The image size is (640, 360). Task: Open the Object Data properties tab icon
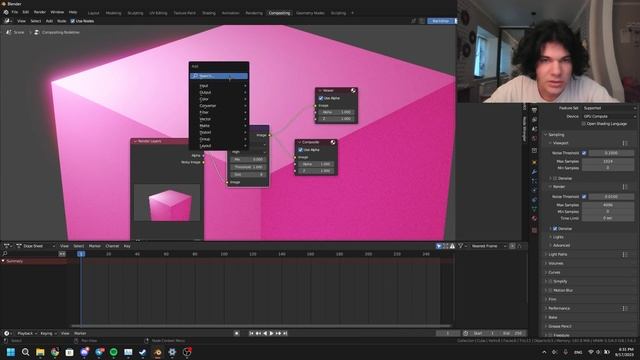pos(534,209)
